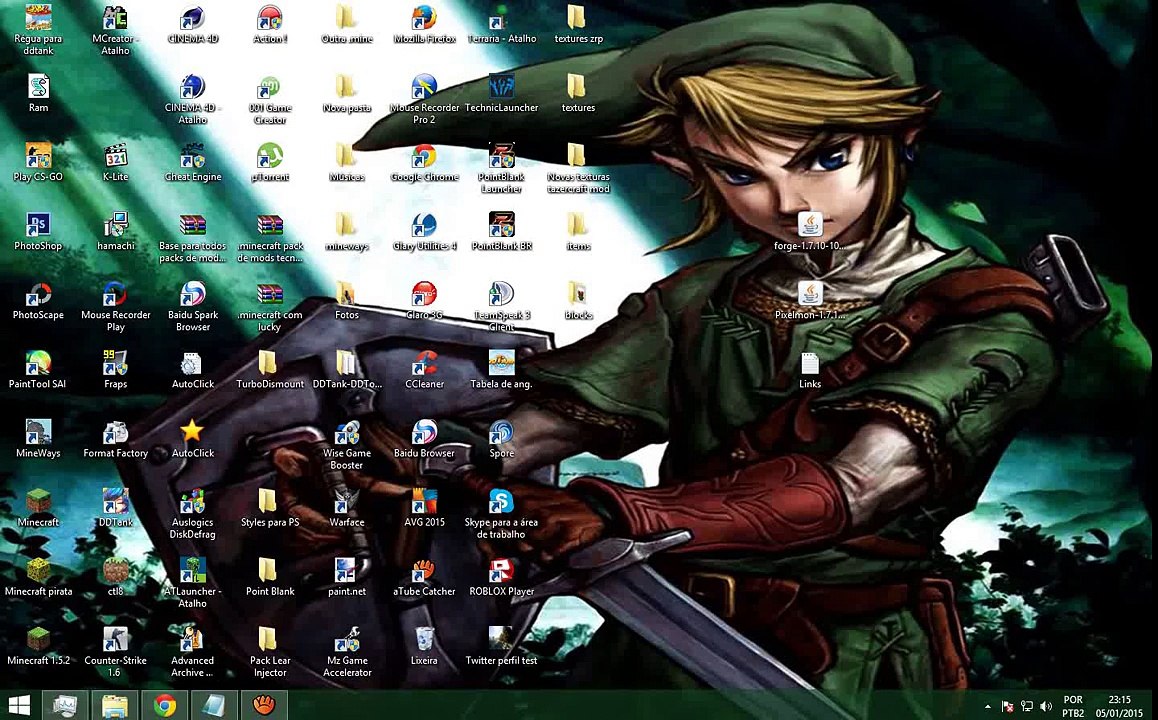Open the hamachi shortcut

pos(115,224)
